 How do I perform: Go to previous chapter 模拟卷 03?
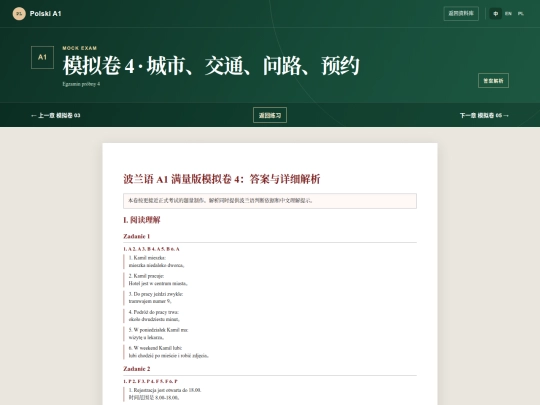55,115
